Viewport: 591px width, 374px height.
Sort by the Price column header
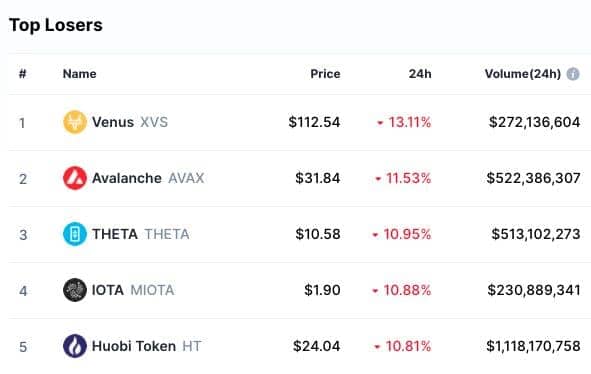coord(325,74)
